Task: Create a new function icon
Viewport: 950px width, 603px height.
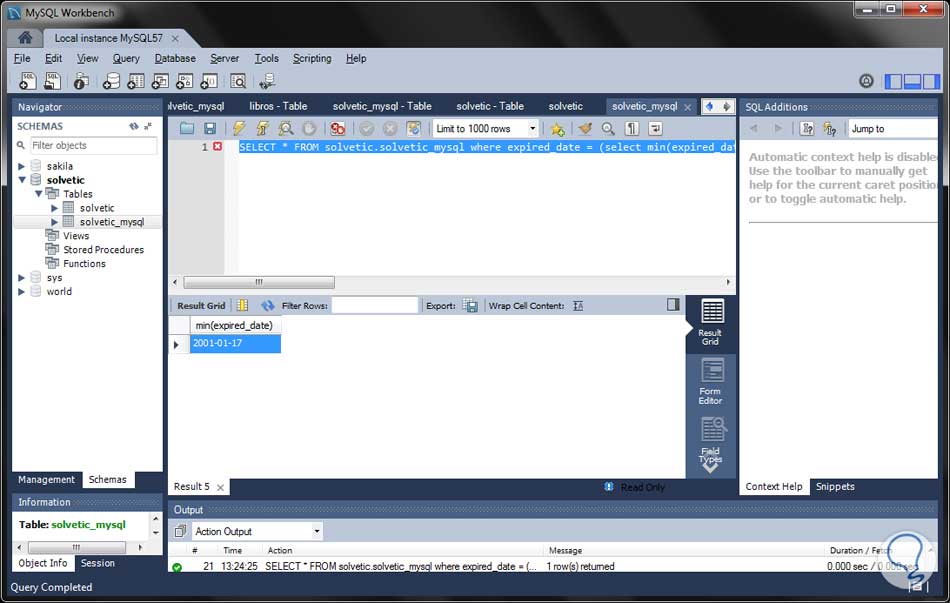Action: 209,81
